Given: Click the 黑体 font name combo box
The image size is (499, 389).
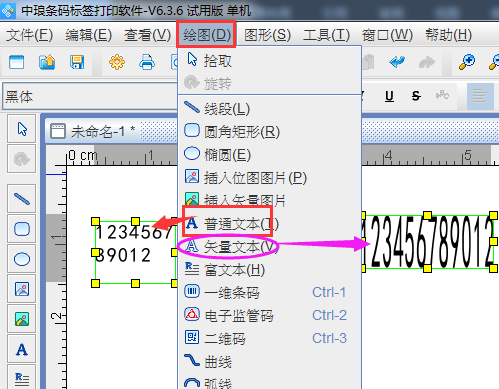Looking at the screenshot, I should [x=90, y=97].
